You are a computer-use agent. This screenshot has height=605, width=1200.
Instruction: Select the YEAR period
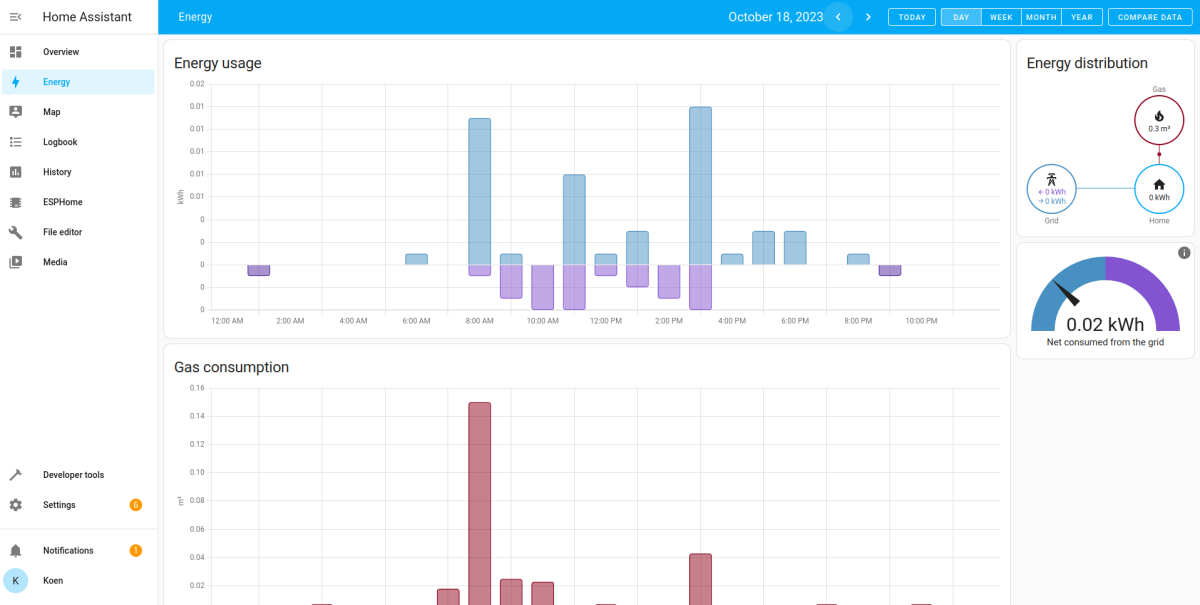pos(1082,17)
